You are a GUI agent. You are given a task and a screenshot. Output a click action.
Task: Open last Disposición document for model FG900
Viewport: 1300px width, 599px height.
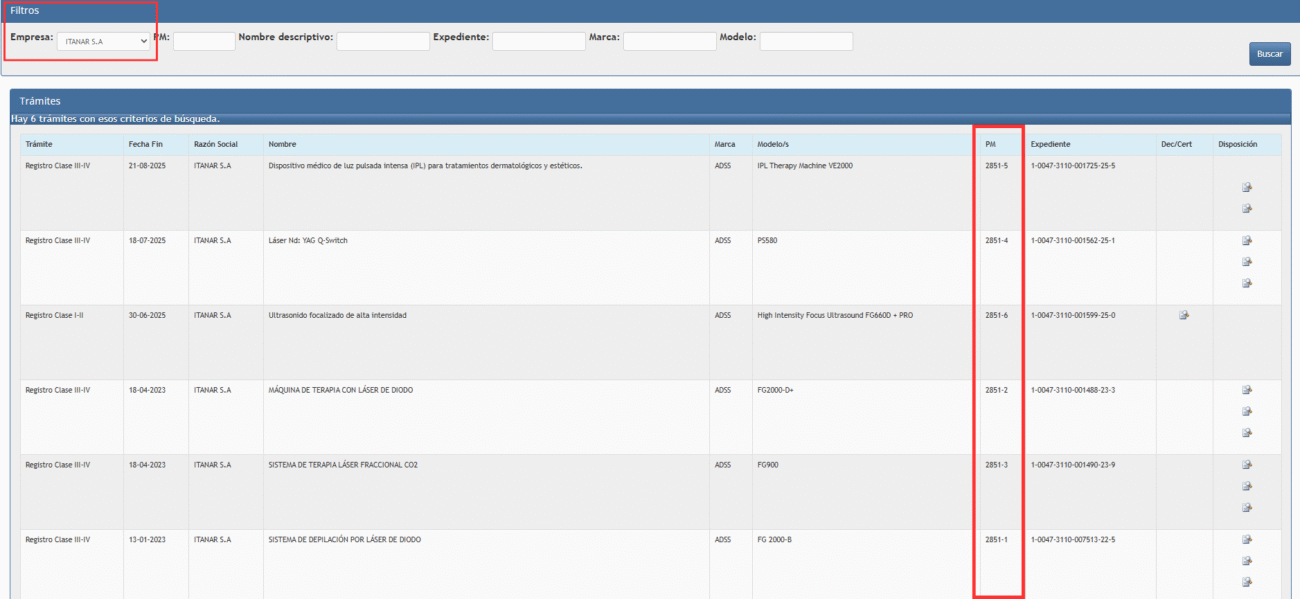point(1247,508)
